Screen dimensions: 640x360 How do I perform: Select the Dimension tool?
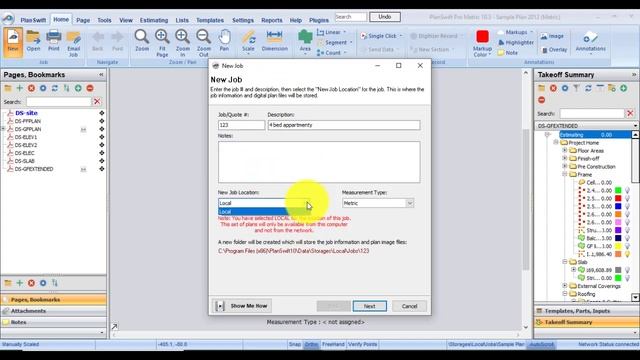tap(274, 41)
